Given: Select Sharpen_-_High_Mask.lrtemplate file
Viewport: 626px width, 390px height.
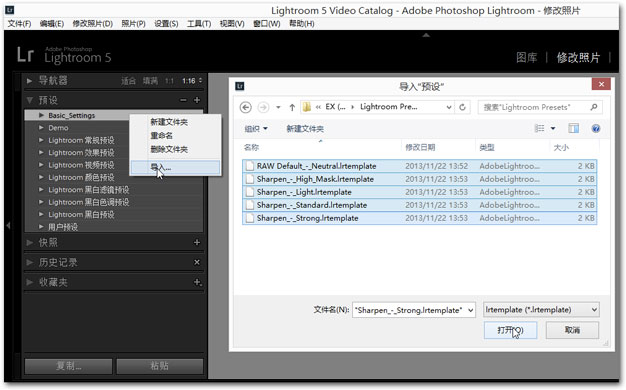Looking at the screenshot, I should [419, 179].
